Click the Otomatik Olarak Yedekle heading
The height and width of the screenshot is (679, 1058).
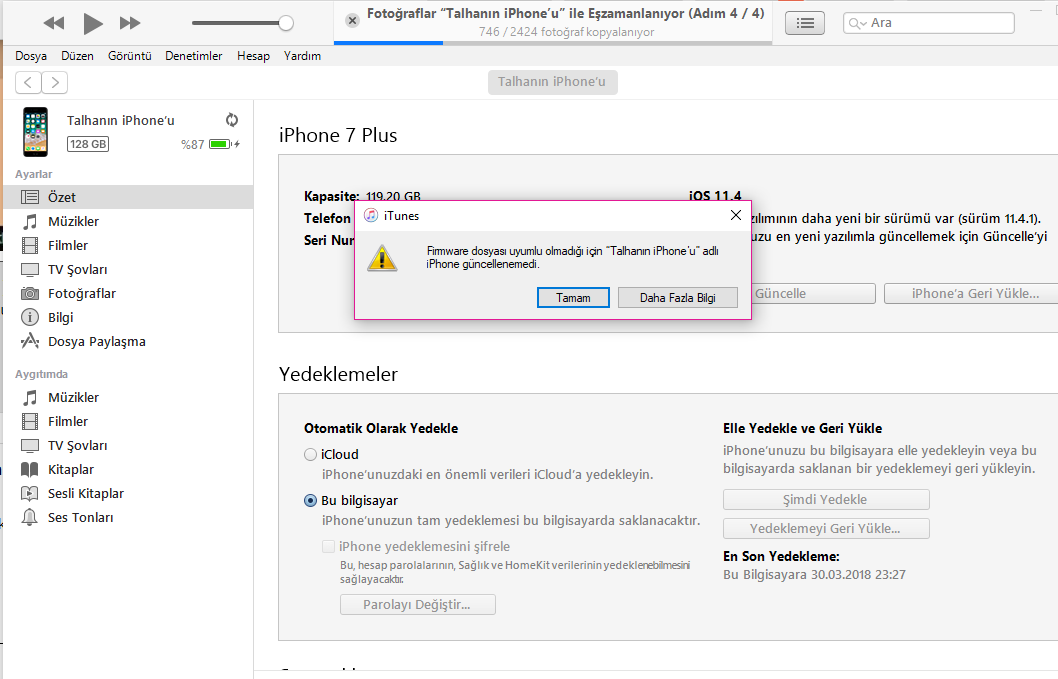(381, 429)
